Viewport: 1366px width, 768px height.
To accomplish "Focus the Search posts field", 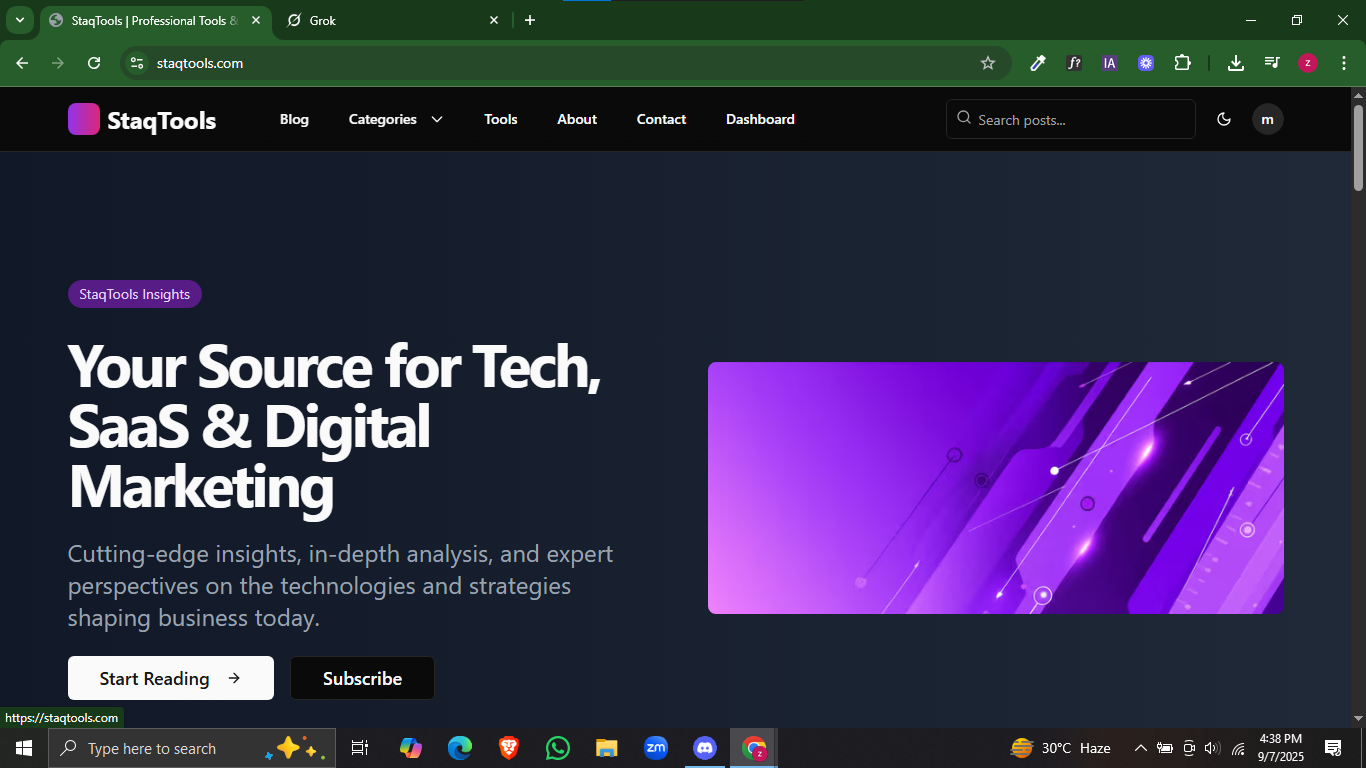I will tap(1071, 119).
